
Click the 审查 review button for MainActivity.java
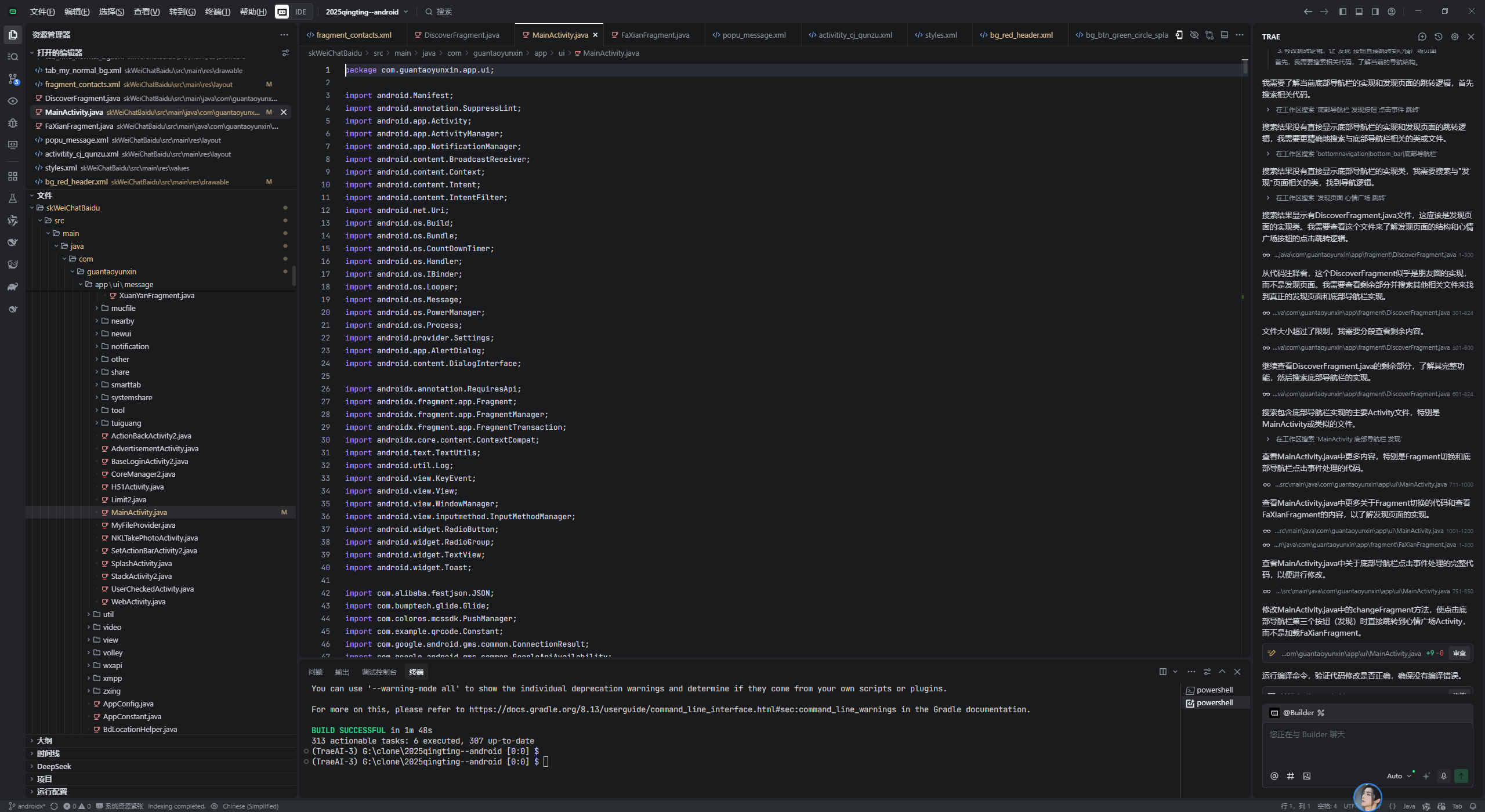1459,653
